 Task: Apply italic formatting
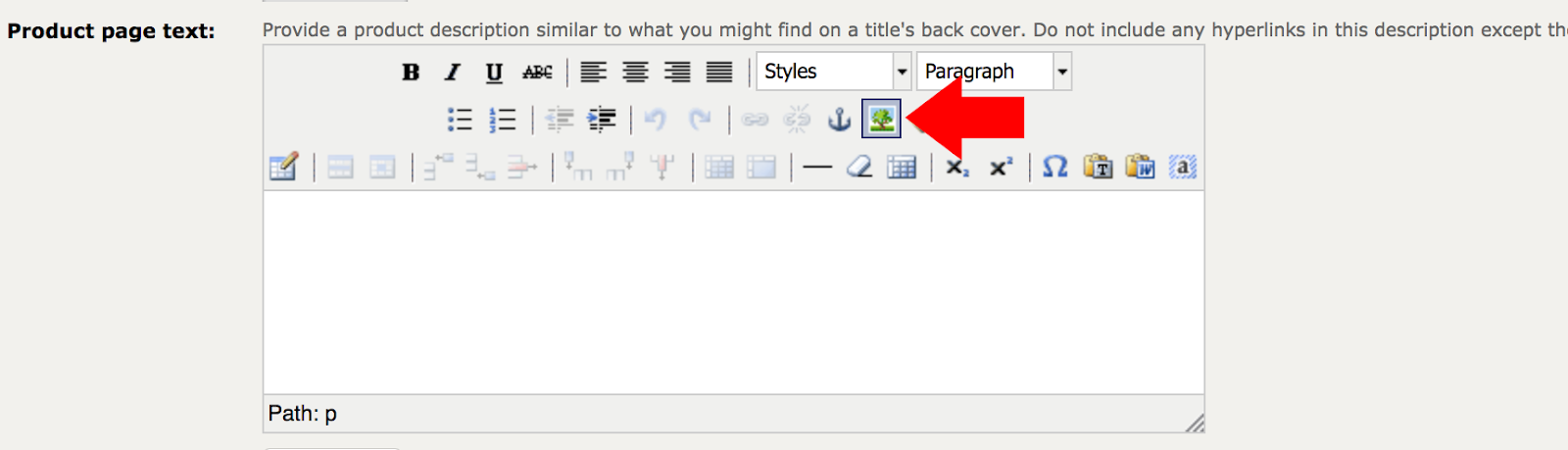pyautogui.click(x=452, y=72)
